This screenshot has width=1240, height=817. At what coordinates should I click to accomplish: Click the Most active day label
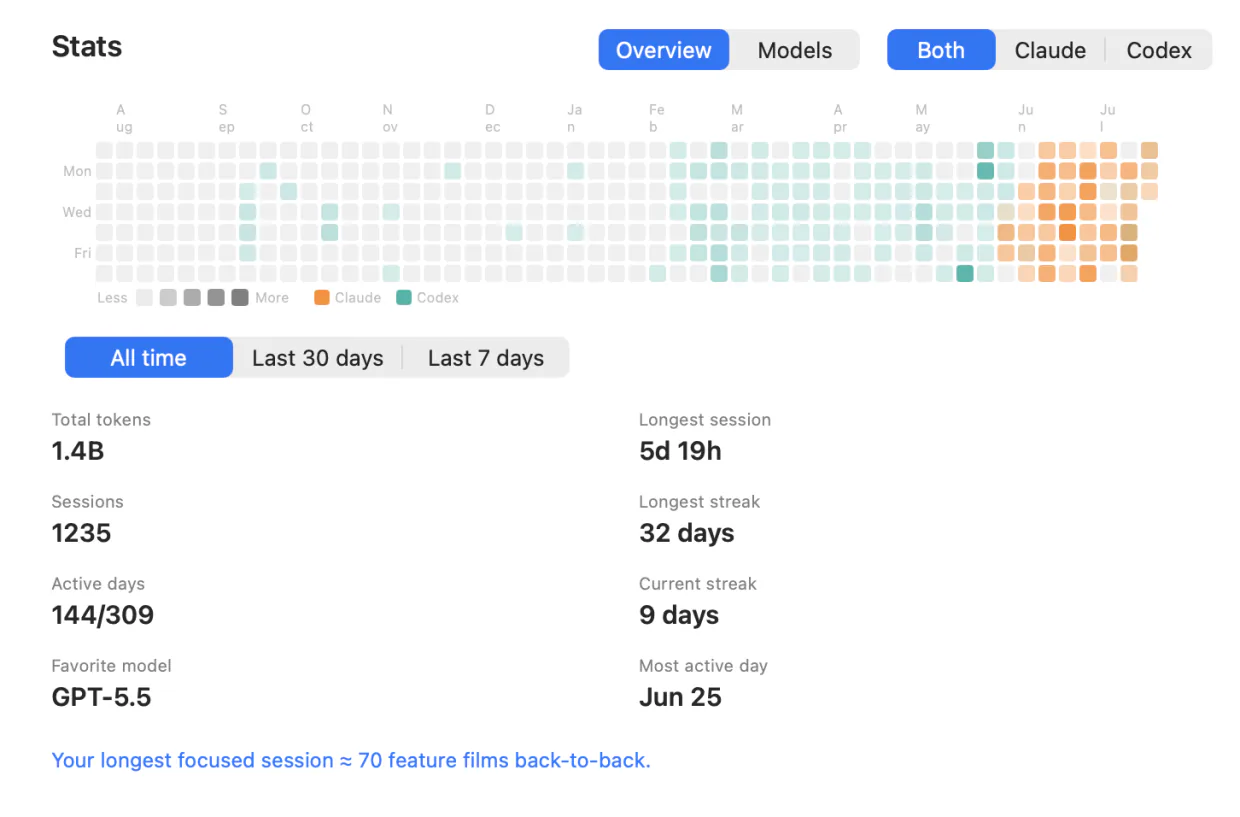(x=703, y=666)
